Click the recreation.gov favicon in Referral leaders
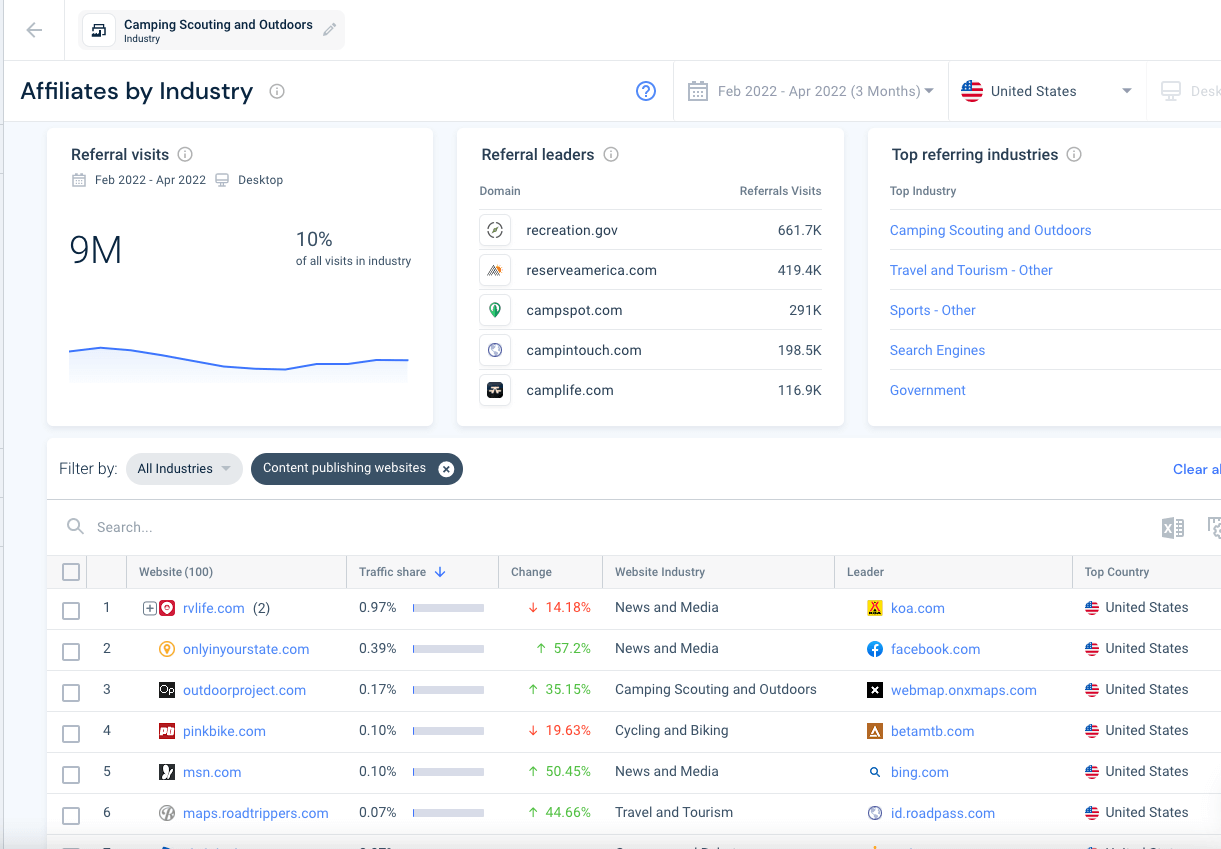Viewport: 1221px width, 849px height. (494, 229)
